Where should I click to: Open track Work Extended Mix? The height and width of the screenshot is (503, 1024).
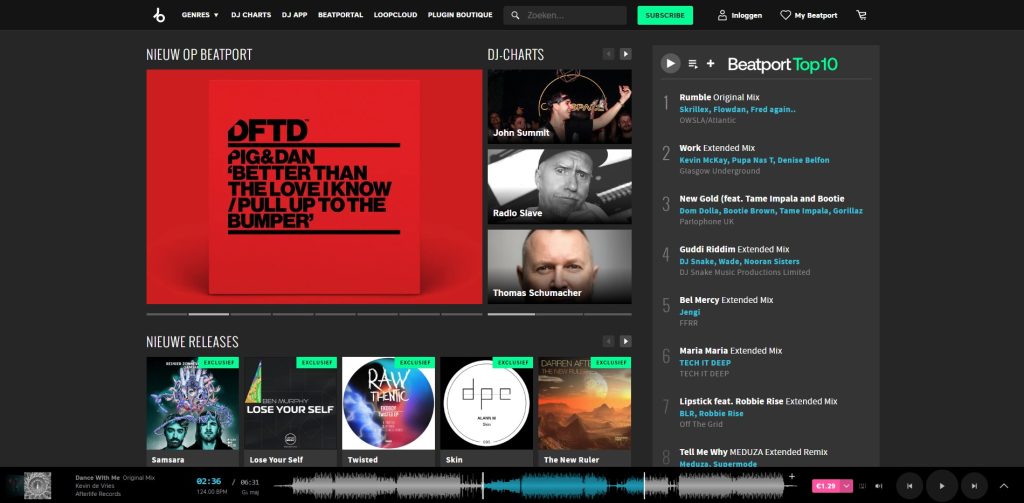[717, 148]
